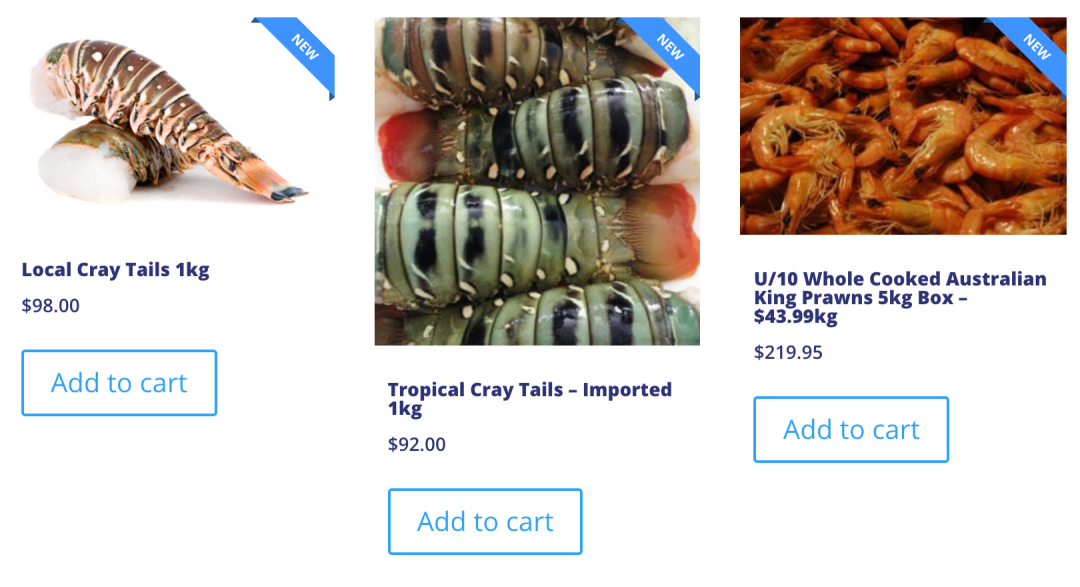Add Tropical Cray Tails Imported to cart
The height and width of the screenshot is (587, 1080).
(485, 522)
